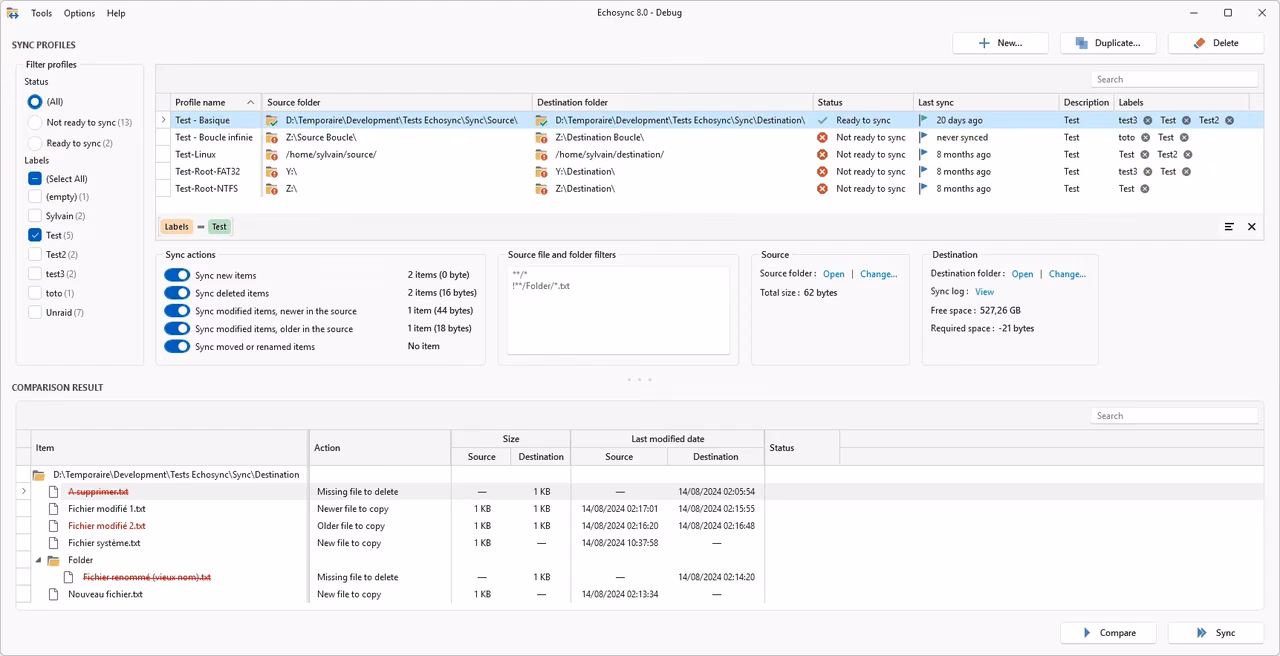Click the file icon of Fichier modifié 2.txt

[x=54, y=526]
